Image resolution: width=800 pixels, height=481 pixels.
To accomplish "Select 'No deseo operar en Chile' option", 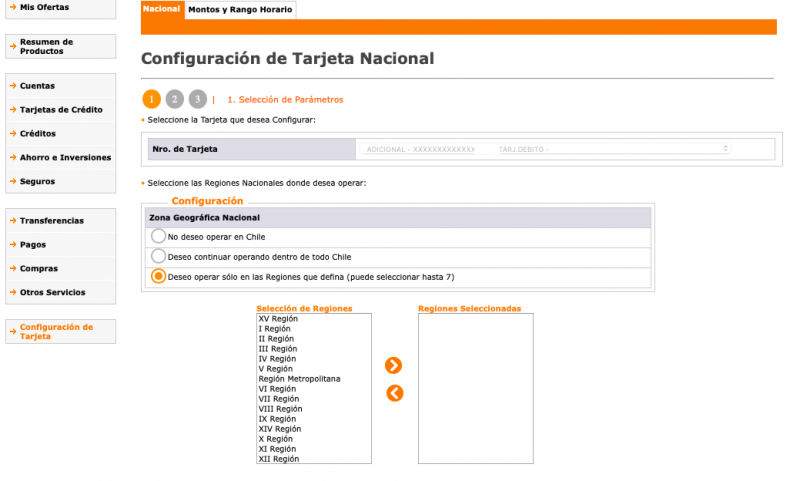I will 158,237.
